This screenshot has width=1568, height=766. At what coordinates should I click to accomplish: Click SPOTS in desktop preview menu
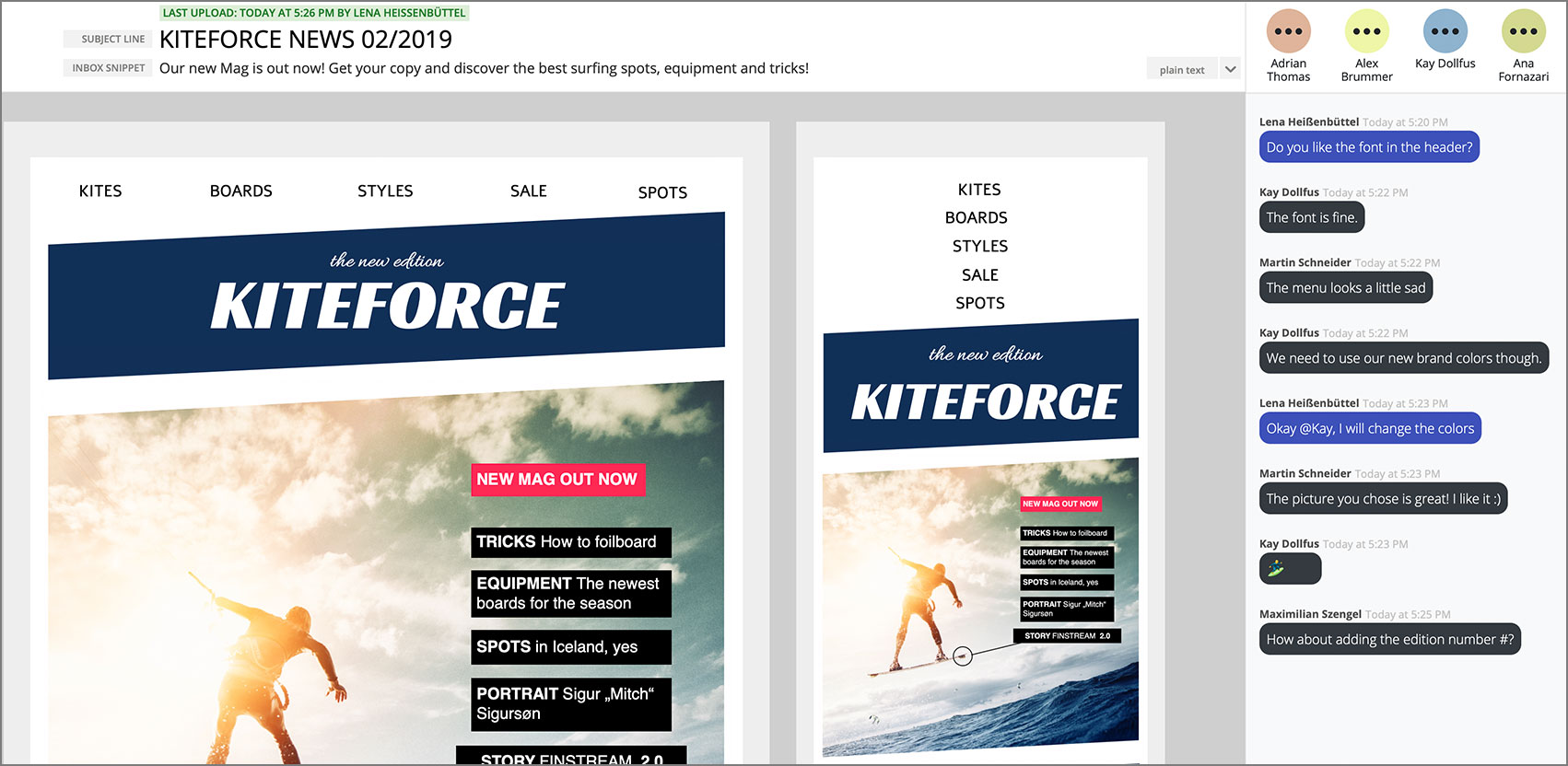[x=662, y=192]
